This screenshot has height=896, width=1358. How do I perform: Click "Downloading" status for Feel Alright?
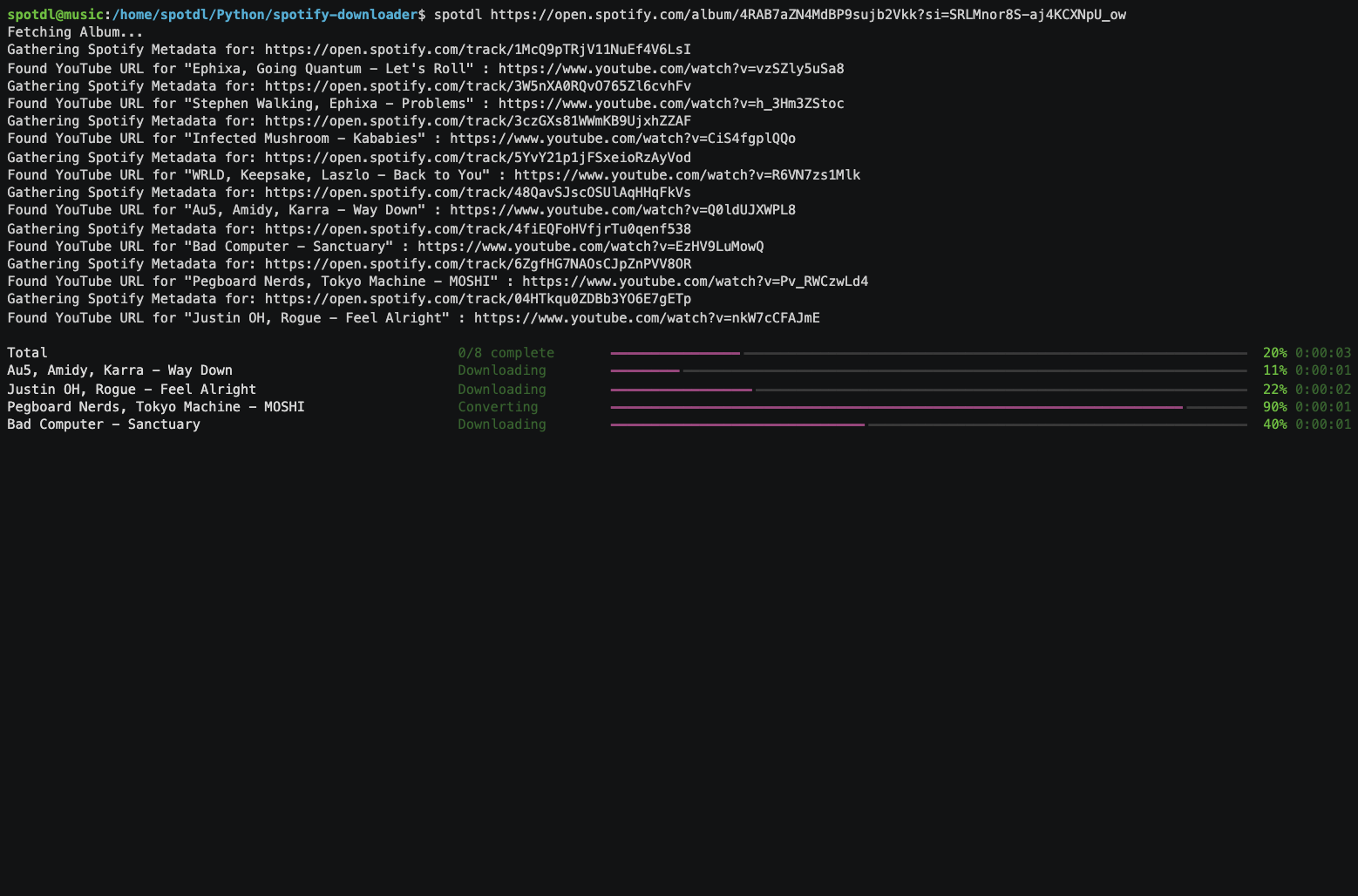pos(502,390)
